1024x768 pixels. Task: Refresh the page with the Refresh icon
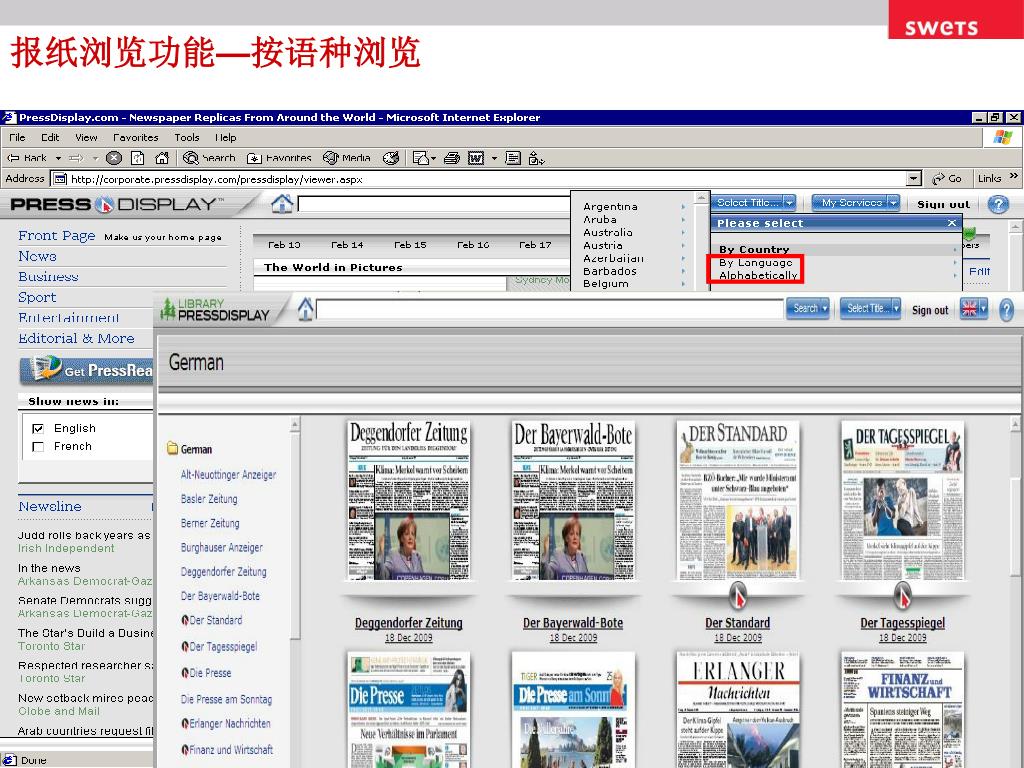tap(138, 158)
